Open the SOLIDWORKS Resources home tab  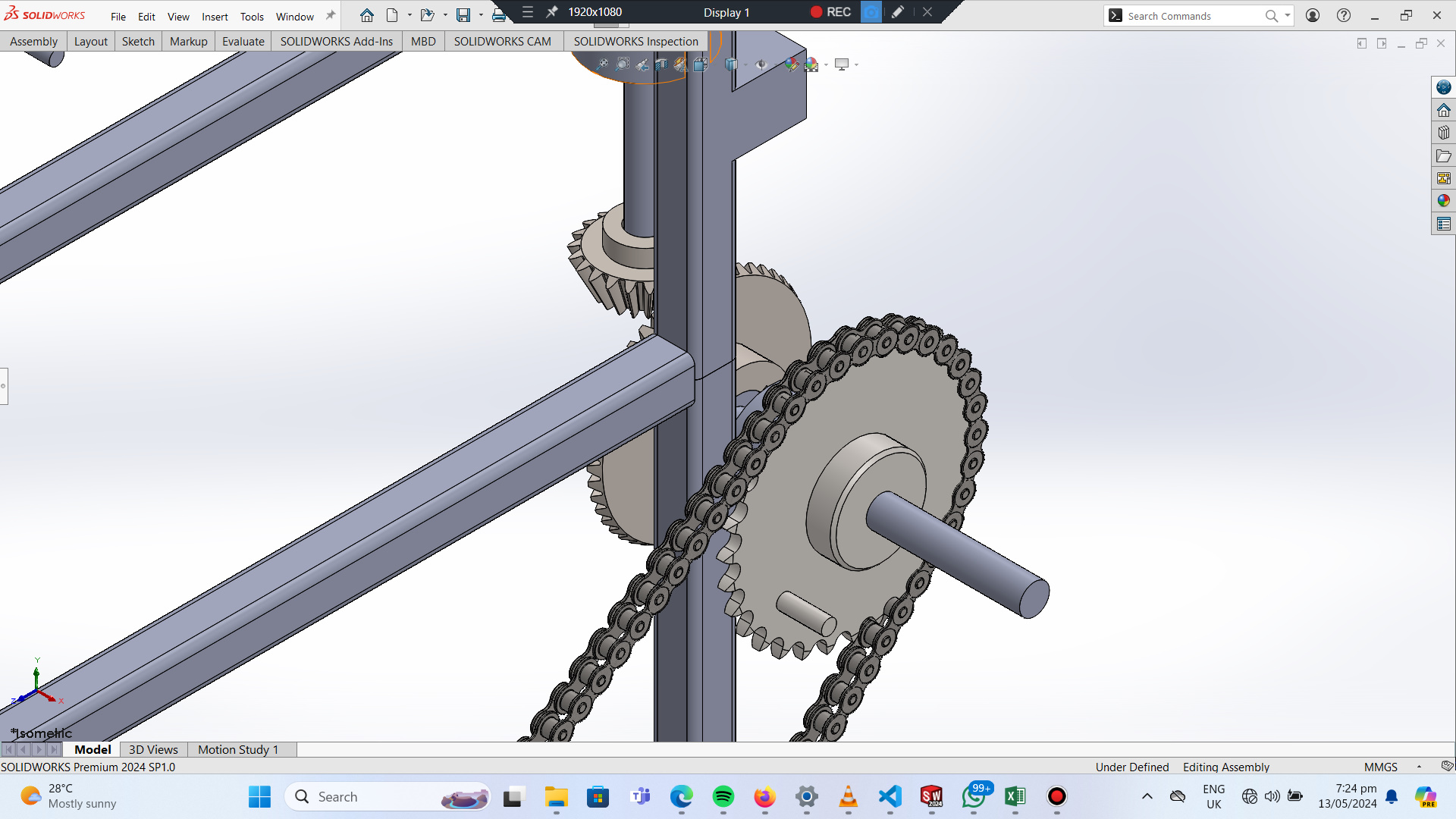pos(1443,110)
